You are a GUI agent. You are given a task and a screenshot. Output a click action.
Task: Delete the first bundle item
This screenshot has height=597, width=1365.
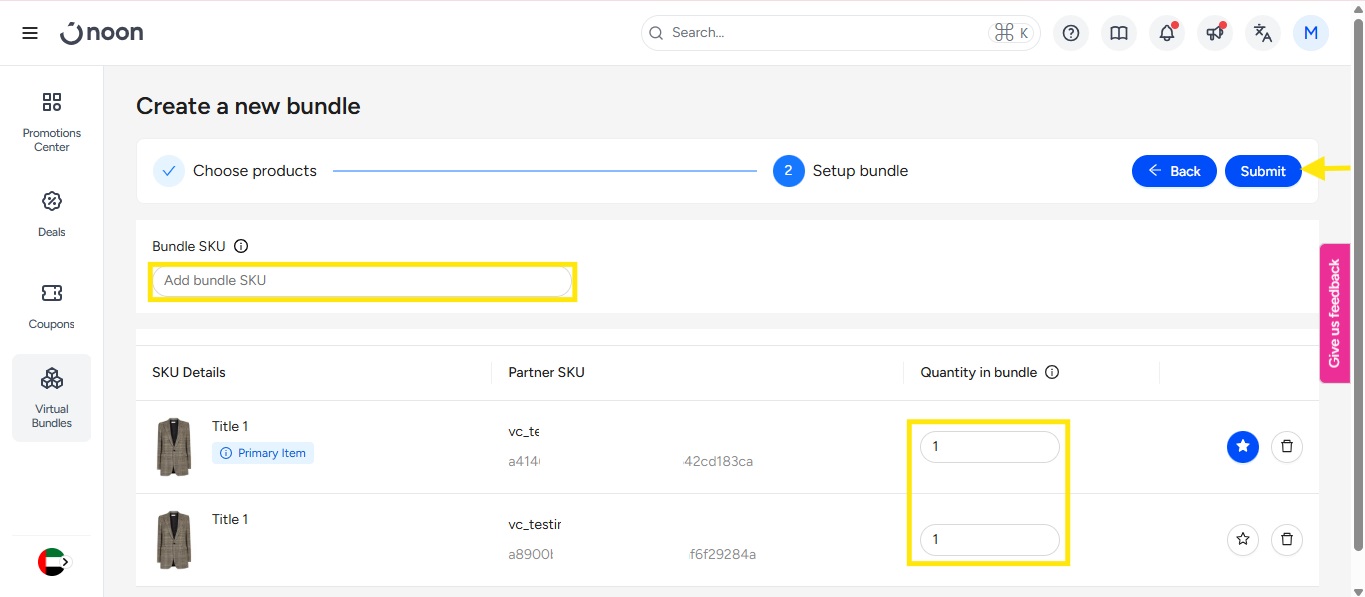(x=1287, y=447)
